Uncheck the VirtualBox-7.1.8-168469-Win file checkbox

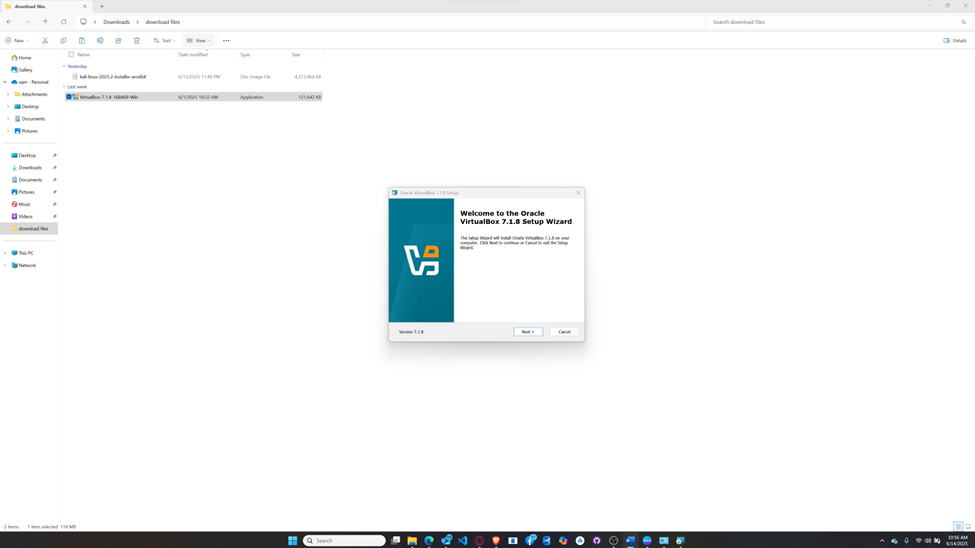point(69,97)
